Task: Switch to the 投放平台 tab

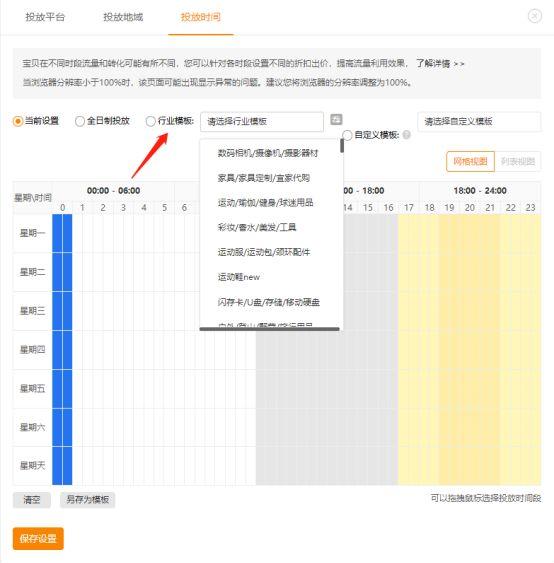Action: pyautogui.click(x=45, y=17)
